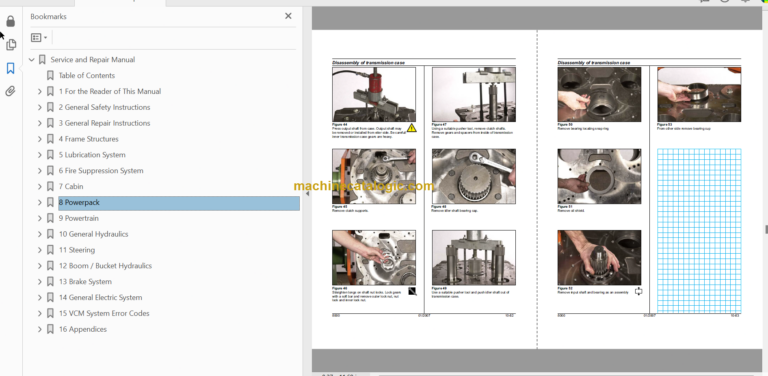Click bookmark icon beside 9 Powertrain
Viewport: 768px width, 376px height.
click(x=50, y=218)
